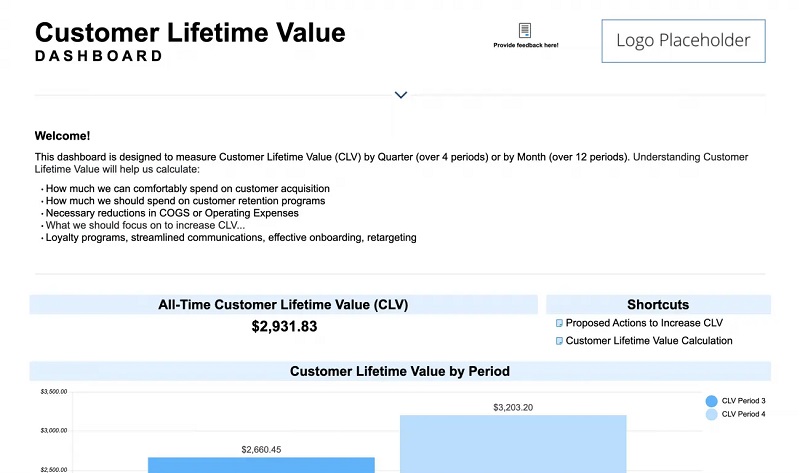Open 'Customer Lifetime Value Calculation' shortcut
Screen dimensions: 800x473
point(648,341)
